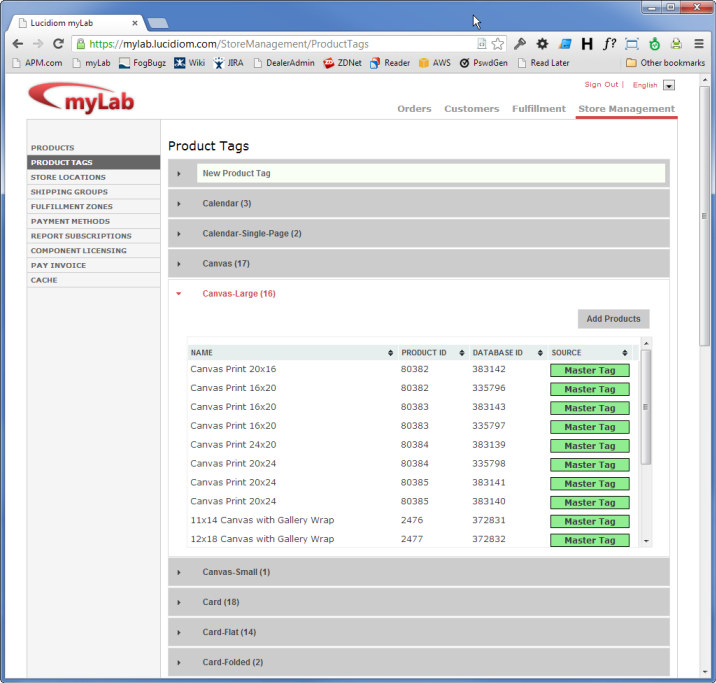The image size is (716, 683).
Task: Click the product table scrollbar down arrow
Action: pos(646,541)
